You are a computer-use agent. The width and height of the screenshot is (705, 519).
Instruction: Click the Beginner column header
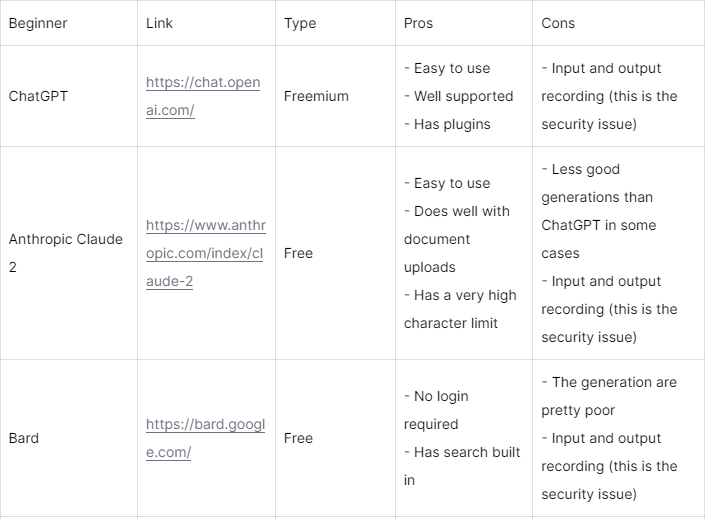(38, 23)
